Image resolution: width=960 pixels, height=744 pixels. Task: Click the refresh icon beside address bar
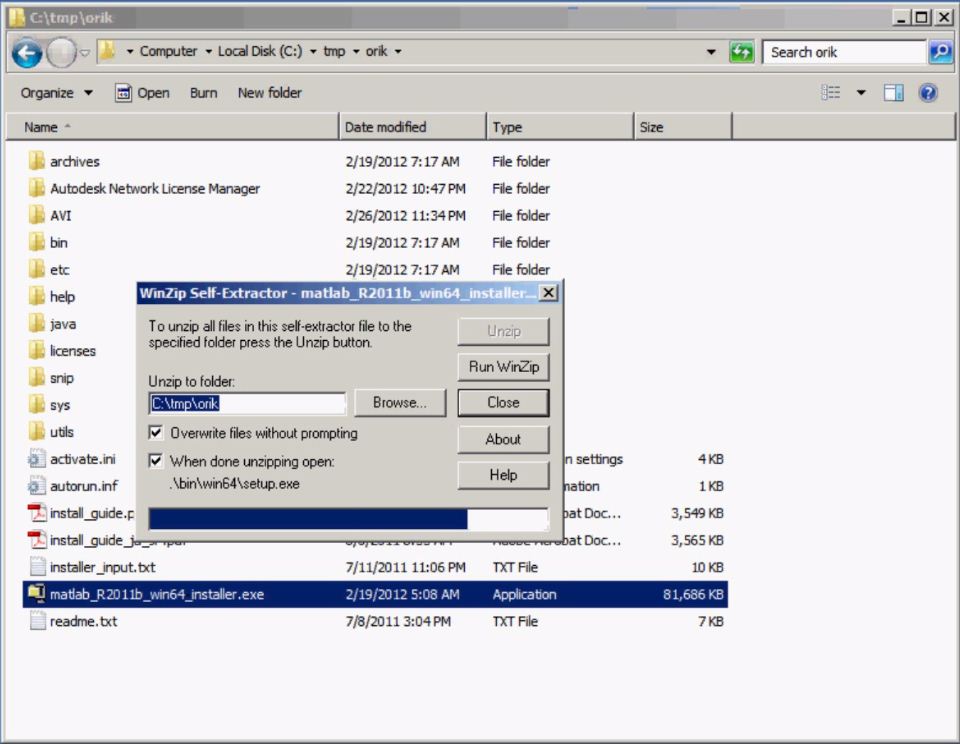(741, 52)
